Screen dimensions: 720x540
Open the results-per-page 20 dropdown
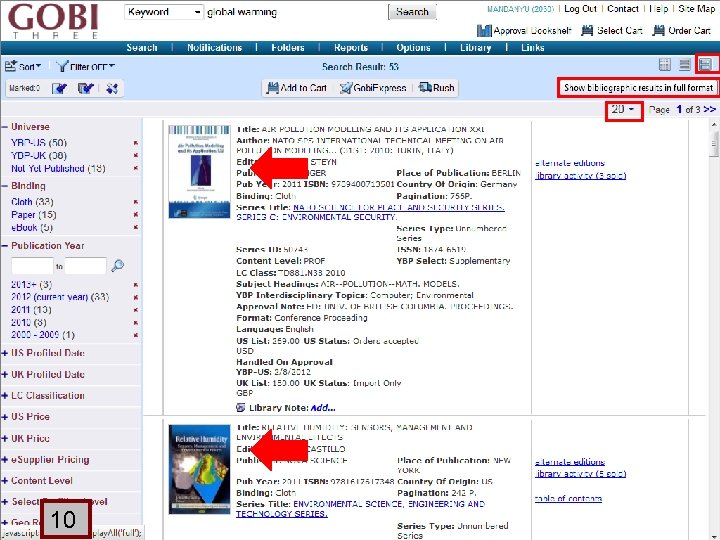click(623, 110)
